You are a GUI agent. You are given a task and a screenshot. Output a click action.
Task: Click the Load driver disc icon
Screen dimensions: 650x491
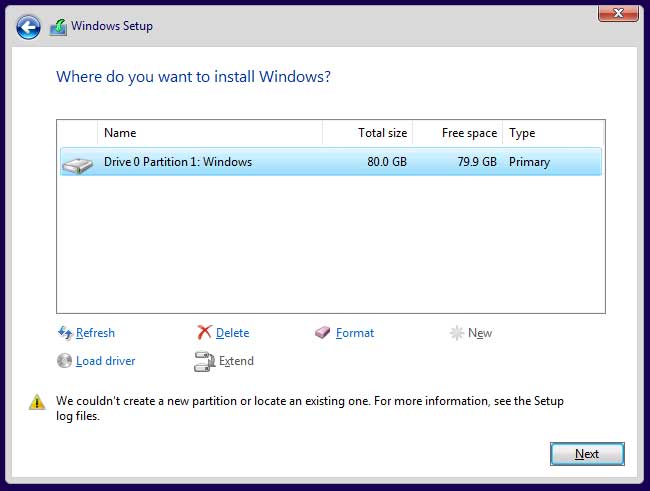[x=64, y=361]
